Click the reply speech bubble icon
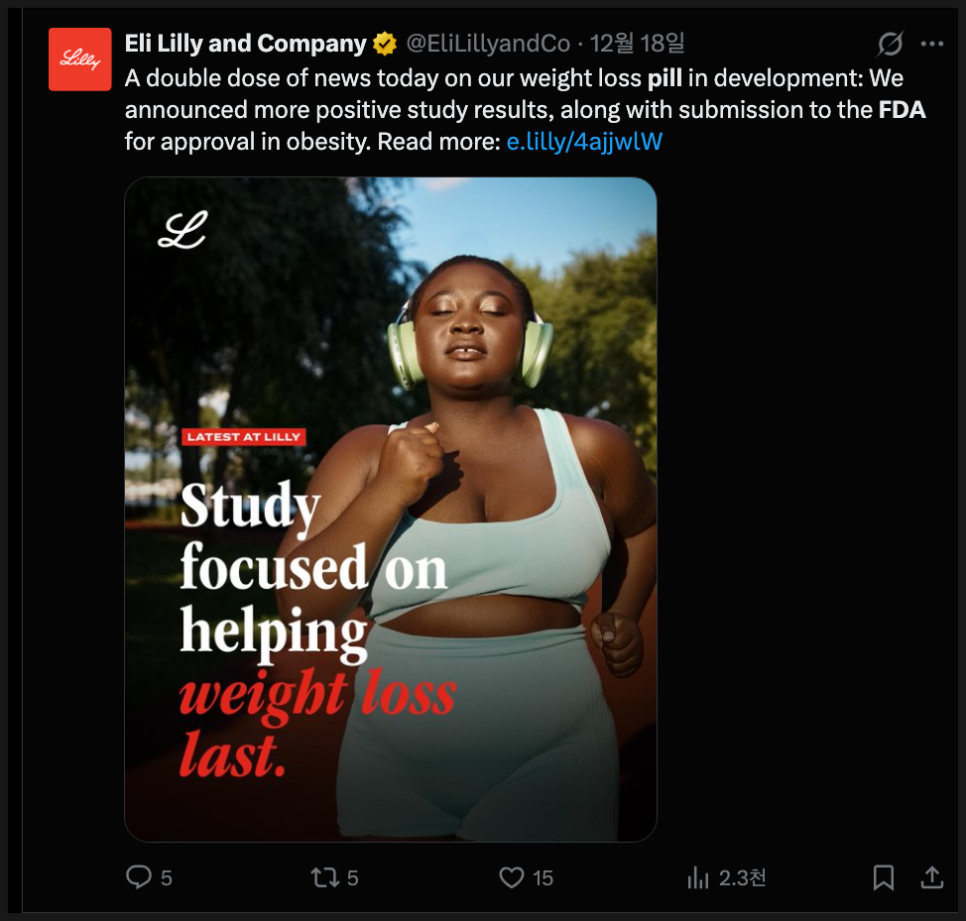This screenshot has width=966, height=921. (x=138, y=877)
